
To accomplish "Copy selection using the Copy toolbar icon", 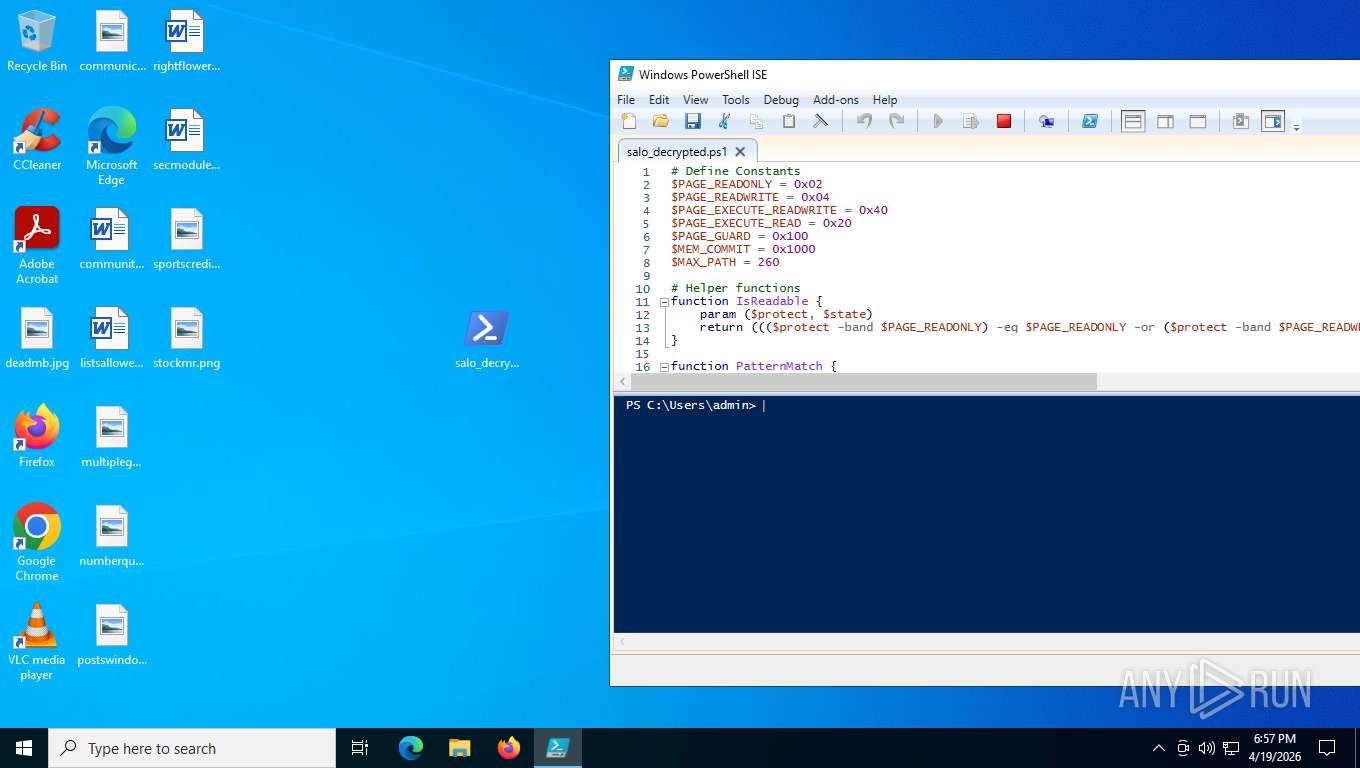I will 756,121.
